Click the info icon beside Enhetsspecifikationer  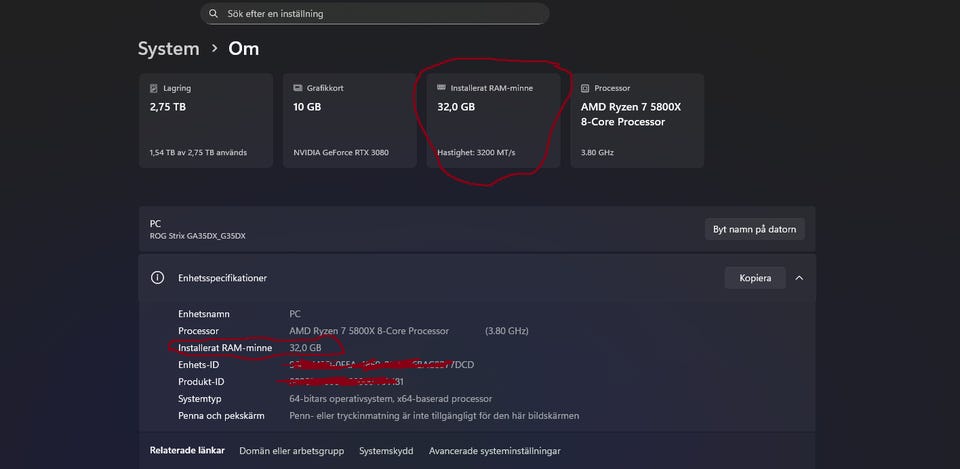(x=157, y=278)
